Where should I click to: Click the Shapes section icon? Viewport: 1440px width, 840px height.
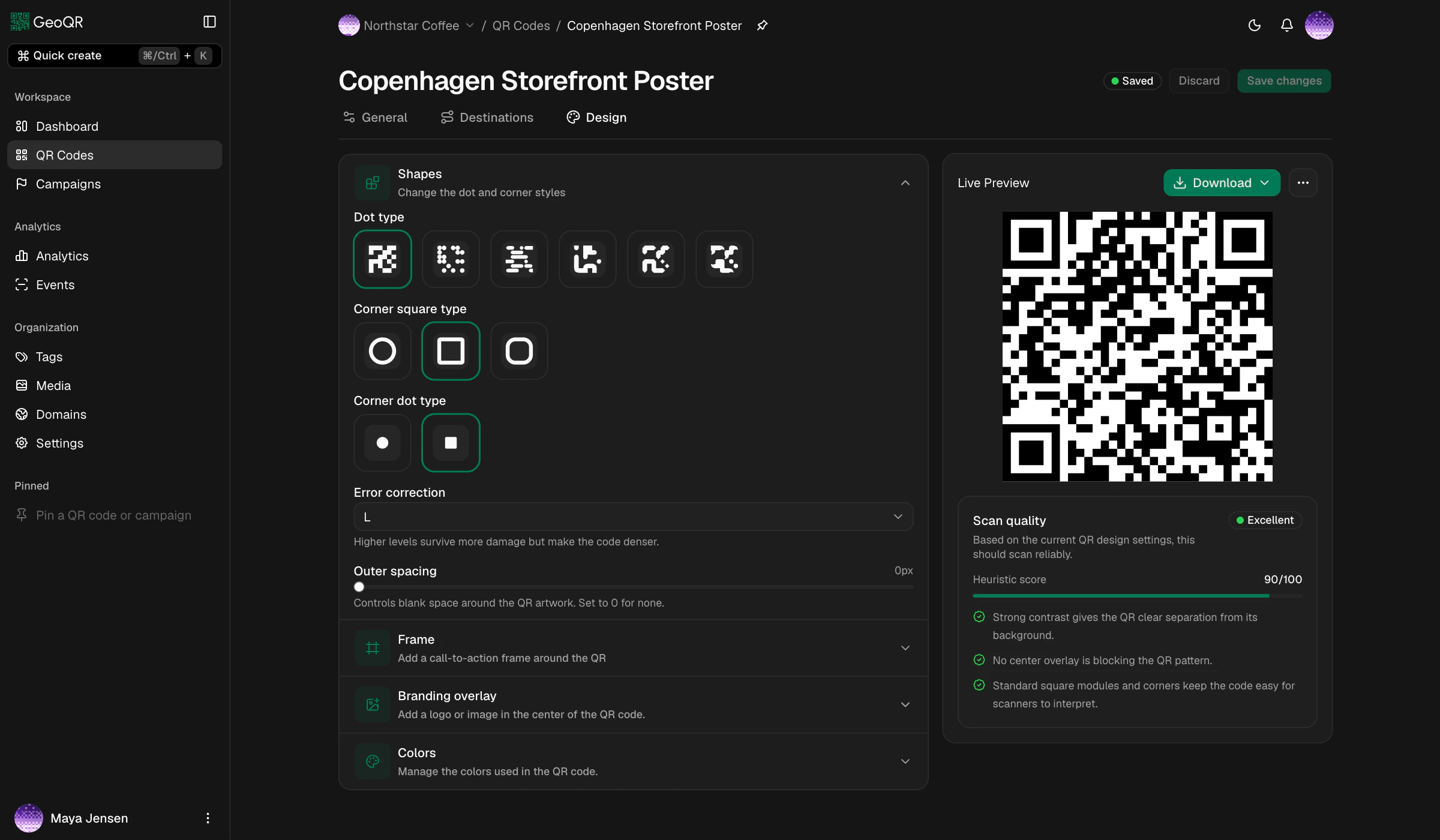[373, 183]
